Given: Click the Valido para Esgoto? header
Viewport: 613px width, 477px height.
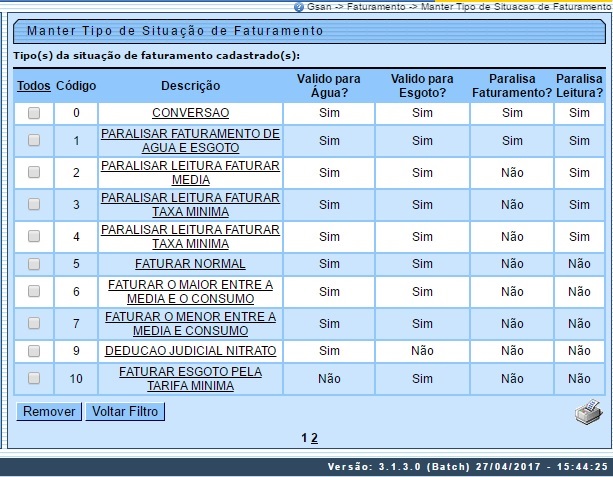Looking at the screenshot, I should pos(422,86).
